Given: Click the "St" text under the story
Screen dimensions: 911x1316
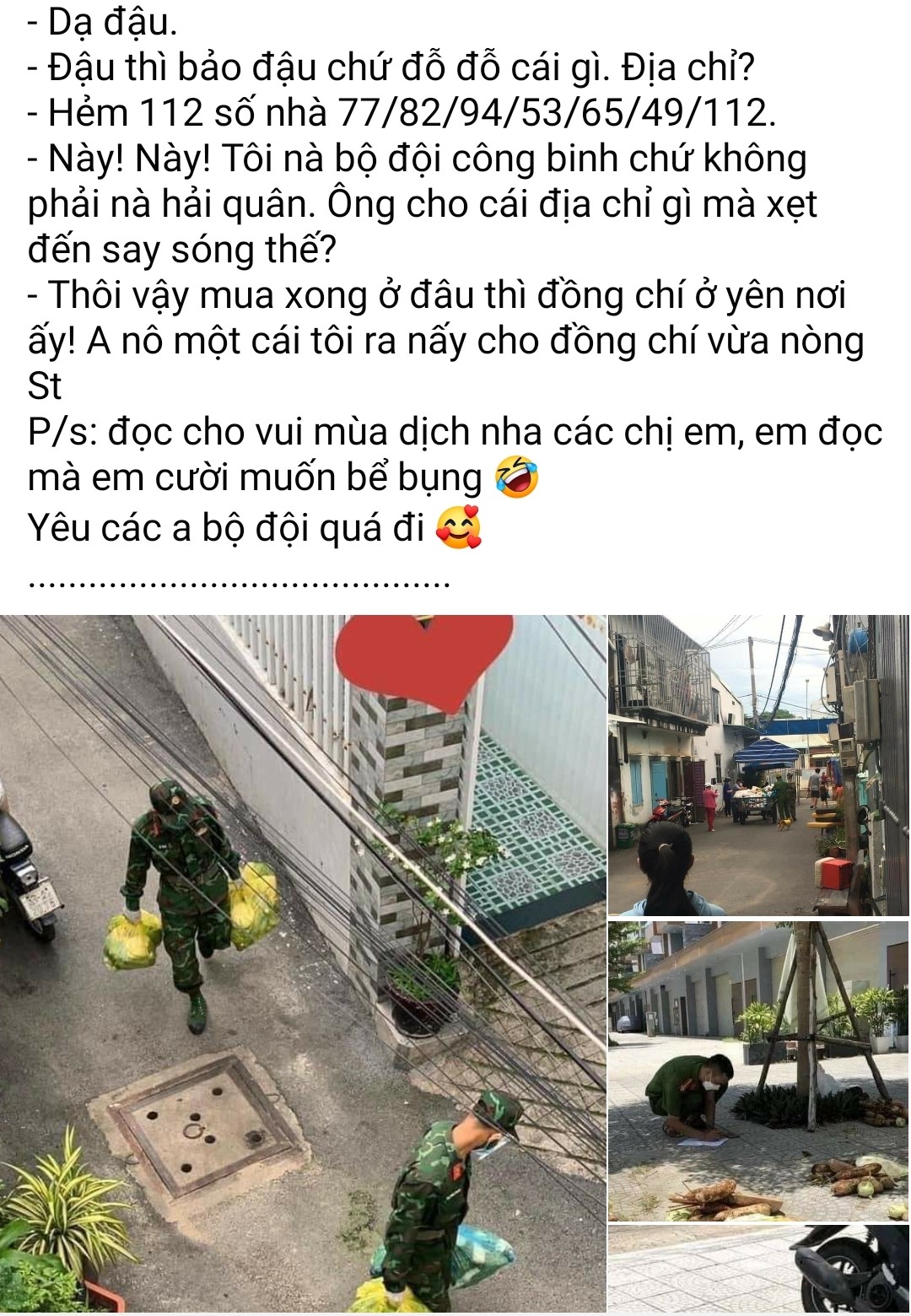Looking at the screenshot, I should click(45, 386).
